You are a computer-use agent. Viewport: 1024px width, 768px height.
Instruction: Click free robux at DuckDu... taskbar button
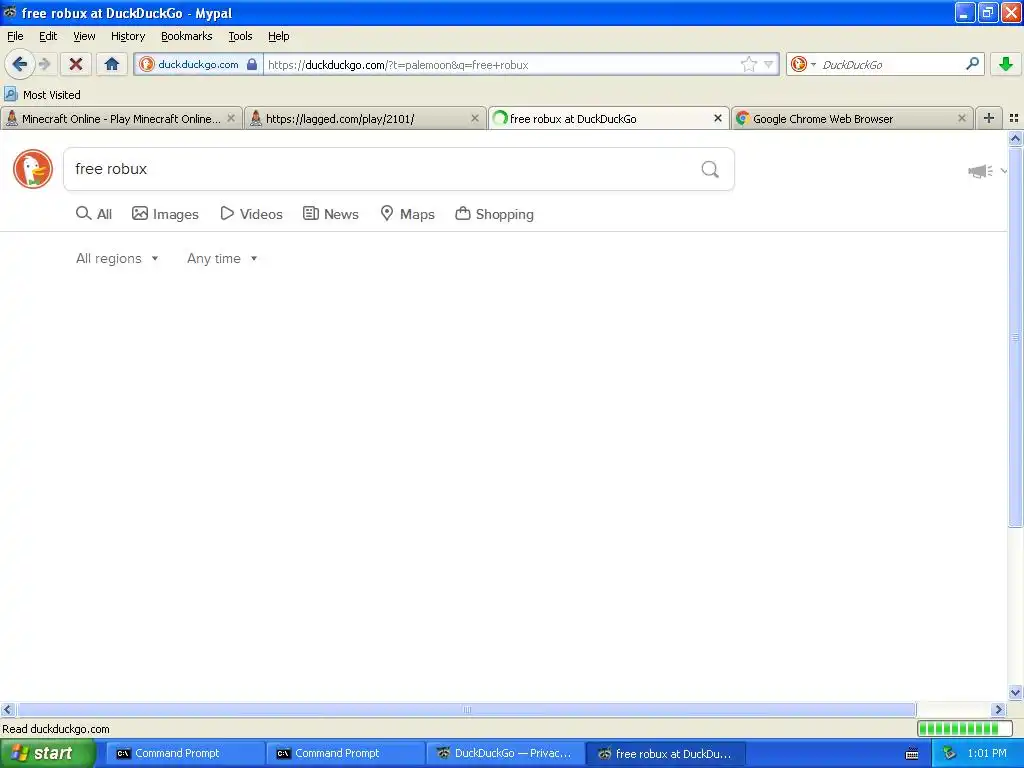(665, 753)
